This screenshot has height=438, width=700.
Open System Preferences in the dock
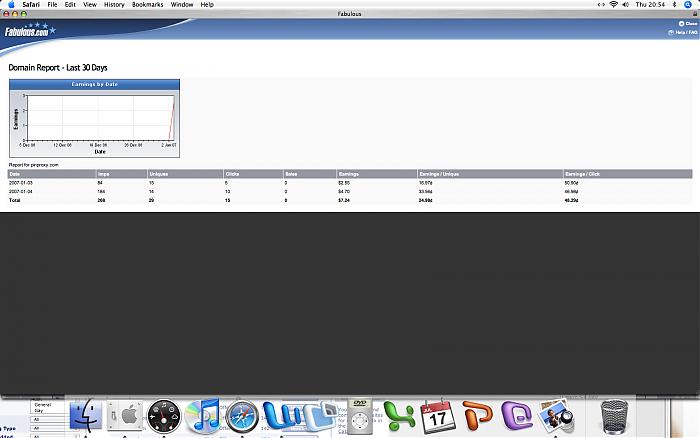(x=125, y=416)
